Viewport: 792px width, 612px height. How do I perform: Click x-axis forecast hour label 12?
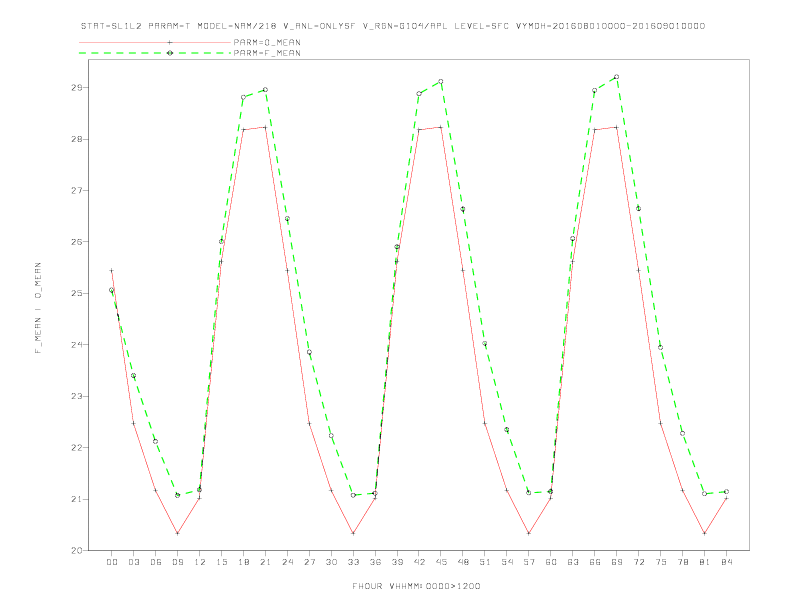(x=200, y=562)
